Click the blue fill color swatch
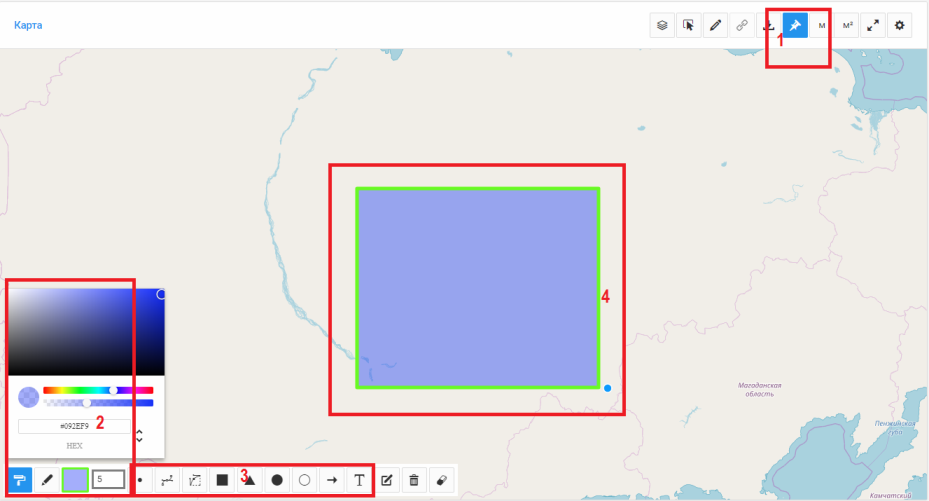 pos(75,480)
